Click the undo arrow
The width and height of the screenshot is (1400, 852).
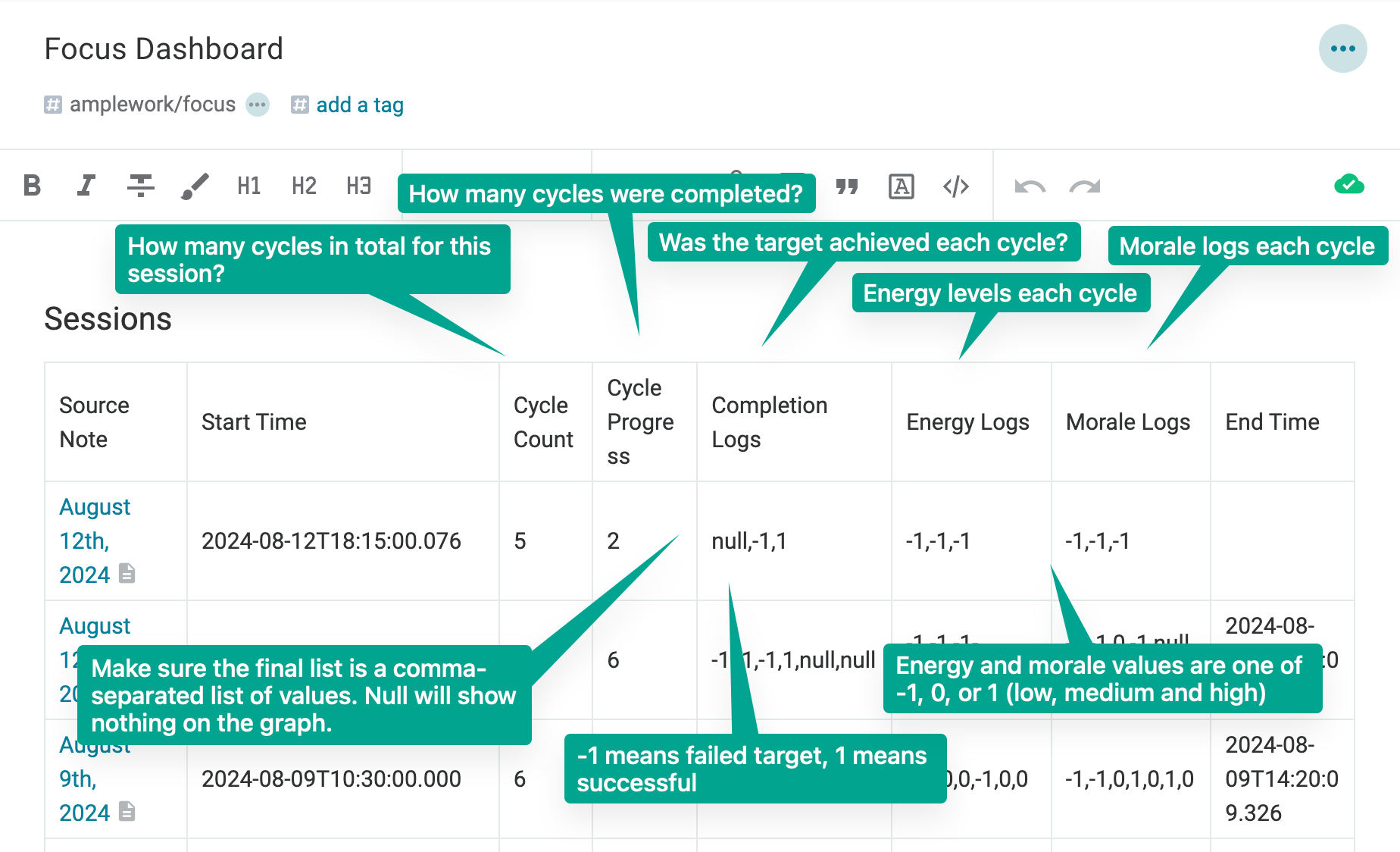pyautogui.click(x=1030, y=186)
